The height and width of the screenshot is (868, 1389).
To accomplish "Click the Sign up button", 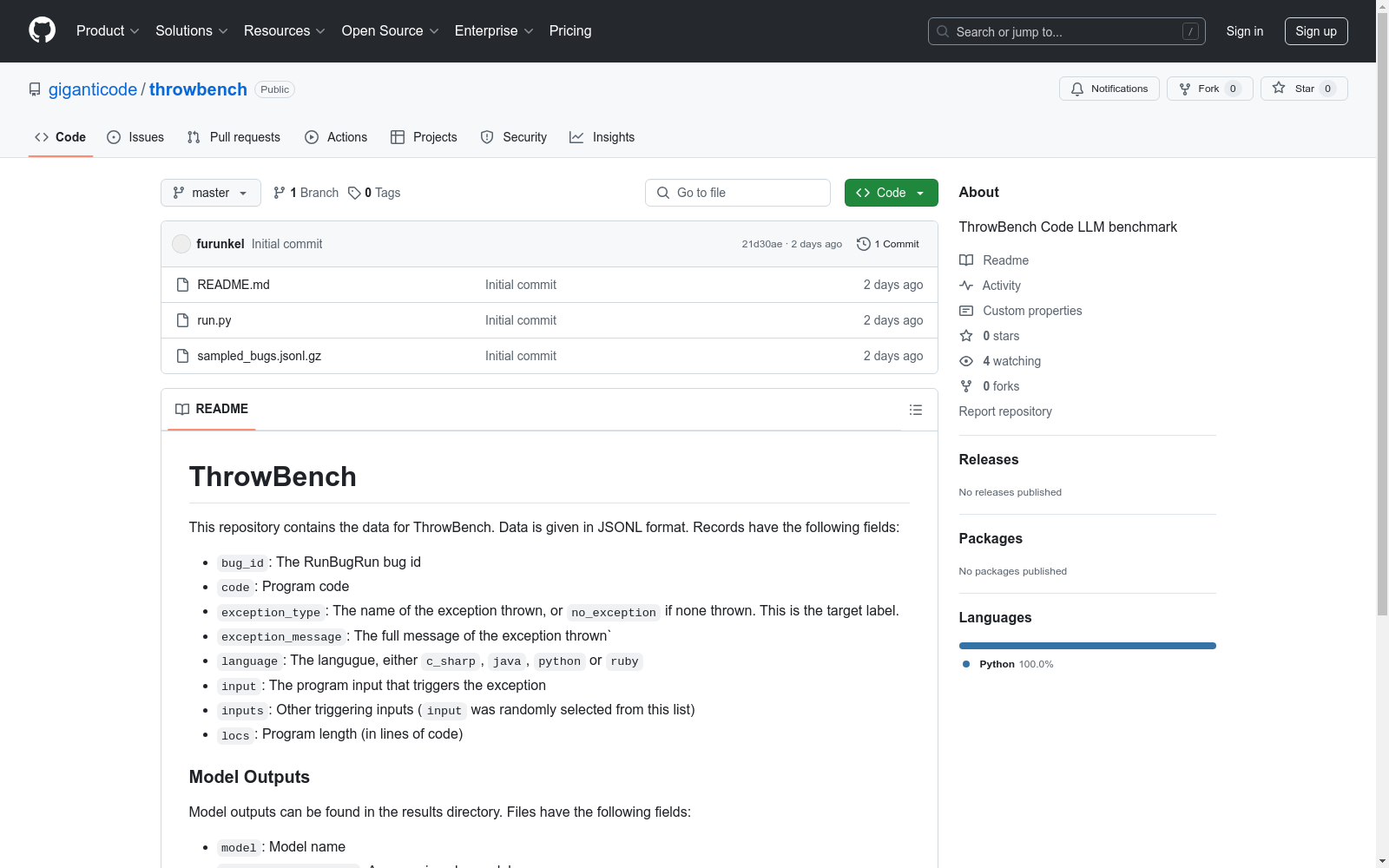I will (1316, 31).
